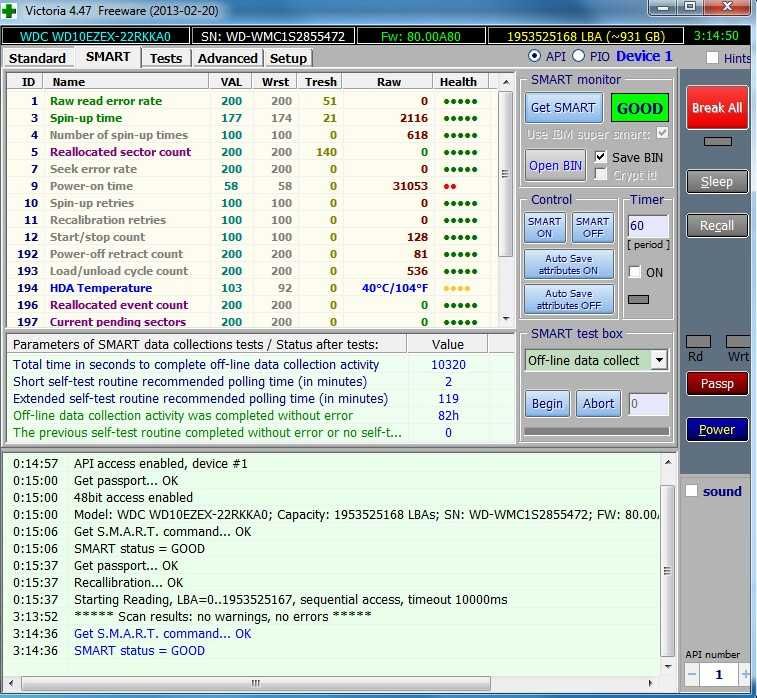Click Auto Save attributes ON button

click(x=569, y=265)
